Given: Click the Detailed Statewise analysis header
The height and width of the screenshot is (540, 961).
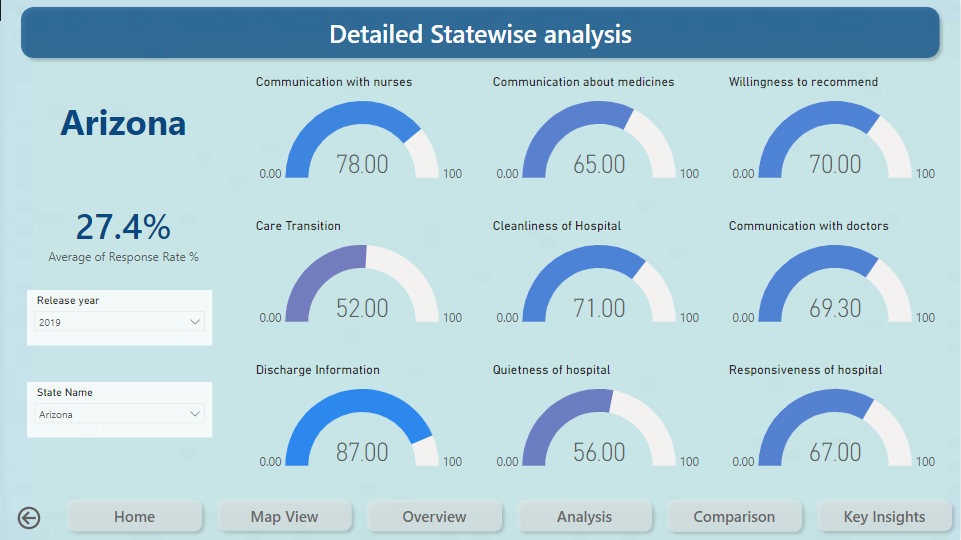Looking at the screenshot, I should coord(480,34).
